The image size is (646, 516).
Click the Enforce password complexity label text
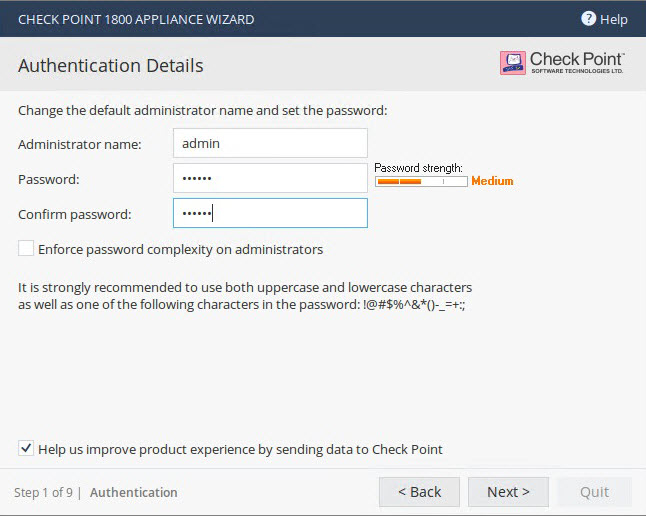point(180,249)
